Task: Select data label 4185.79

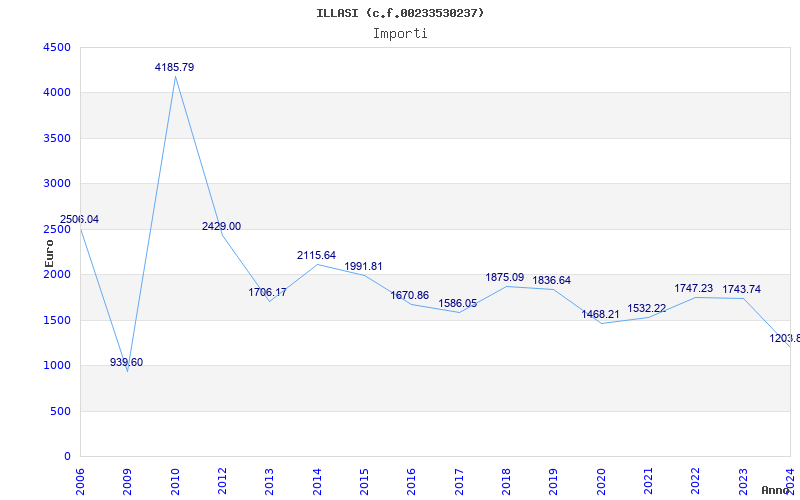Action: [x=174, y=67]
